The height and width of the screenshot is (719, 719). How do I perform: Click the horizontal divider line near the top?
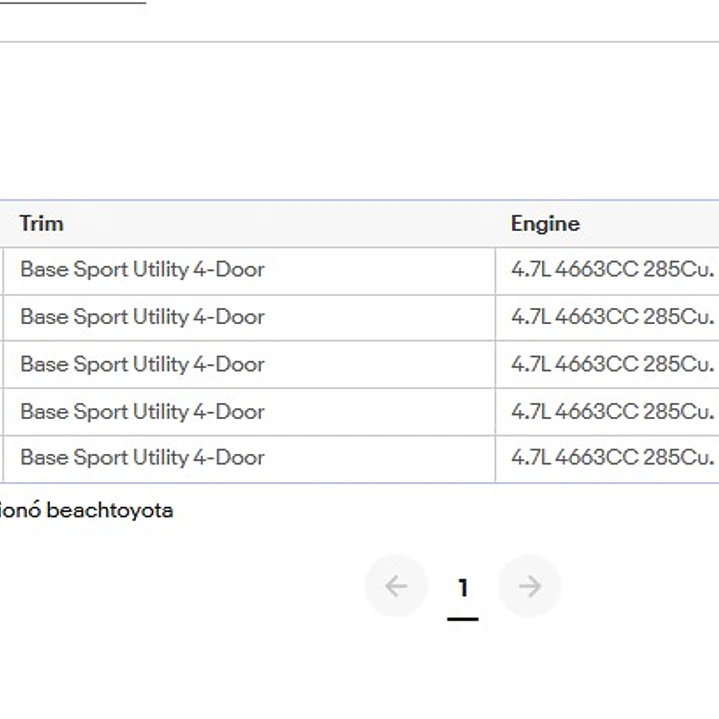(360, 42)
